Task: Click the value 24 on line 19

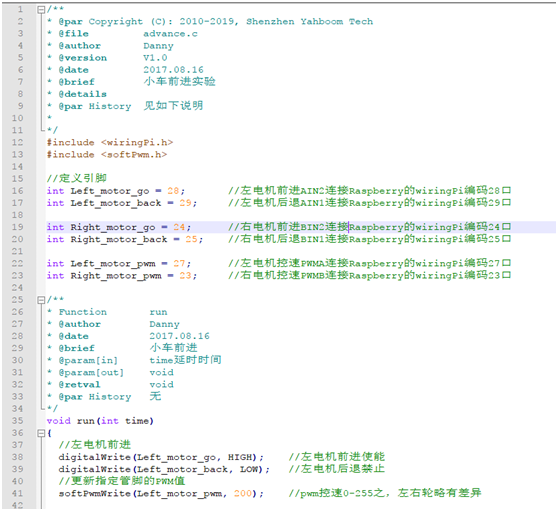Action: (x=179, y=227)
